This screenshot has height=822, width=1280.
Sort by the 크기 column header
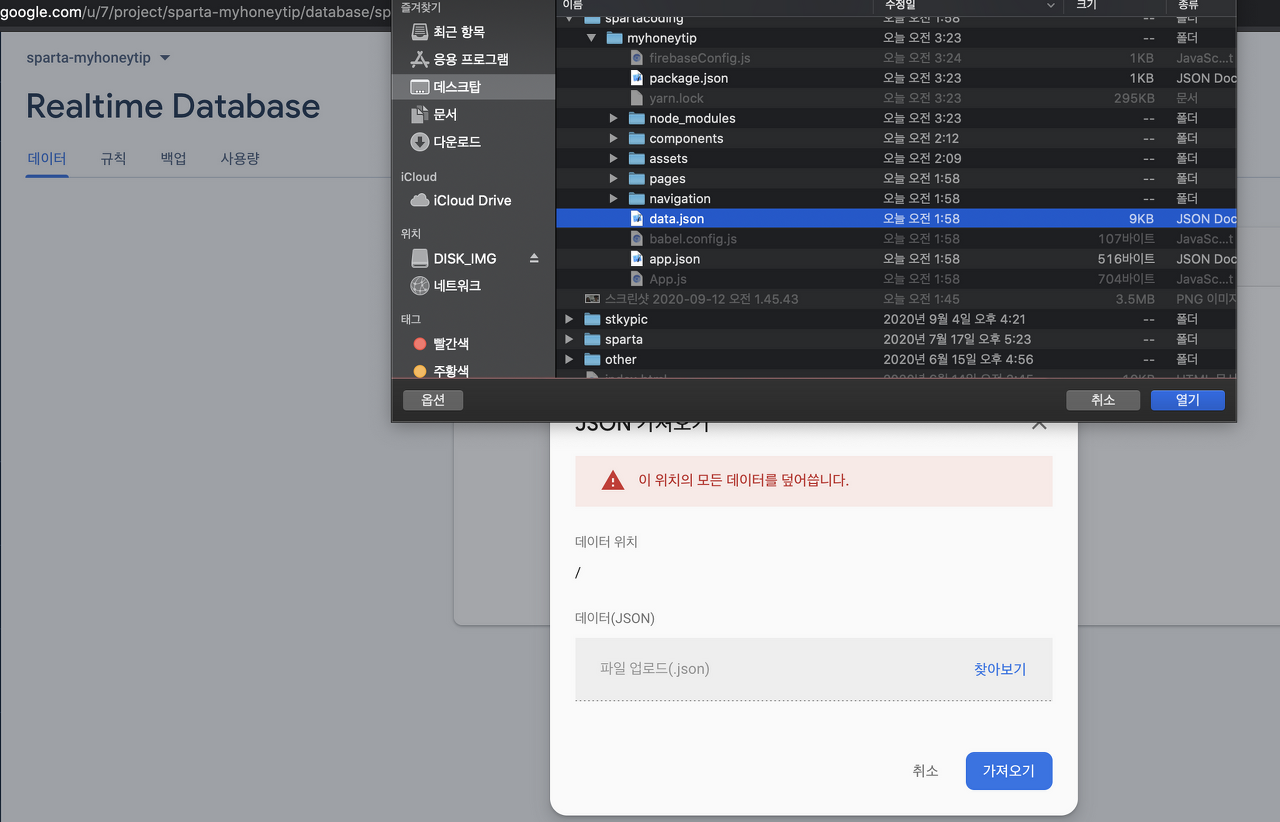[x=1115, y=6]
